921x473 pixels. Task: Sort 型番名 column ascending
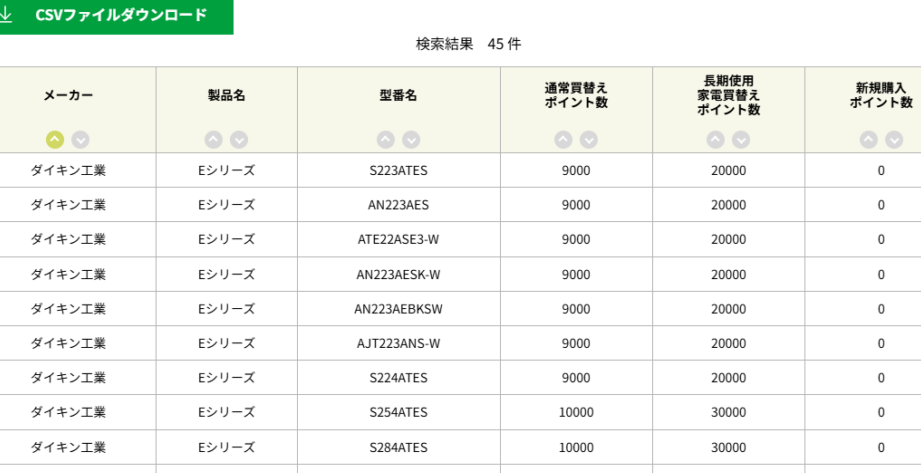click(x=386, y=140)
